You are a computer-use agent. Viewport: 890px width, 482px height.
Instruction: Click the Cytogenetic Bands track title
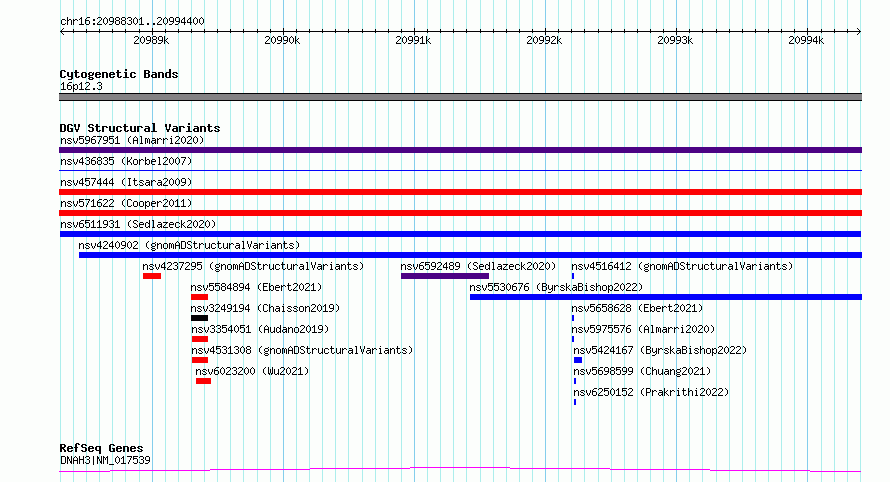click(119, 74)
